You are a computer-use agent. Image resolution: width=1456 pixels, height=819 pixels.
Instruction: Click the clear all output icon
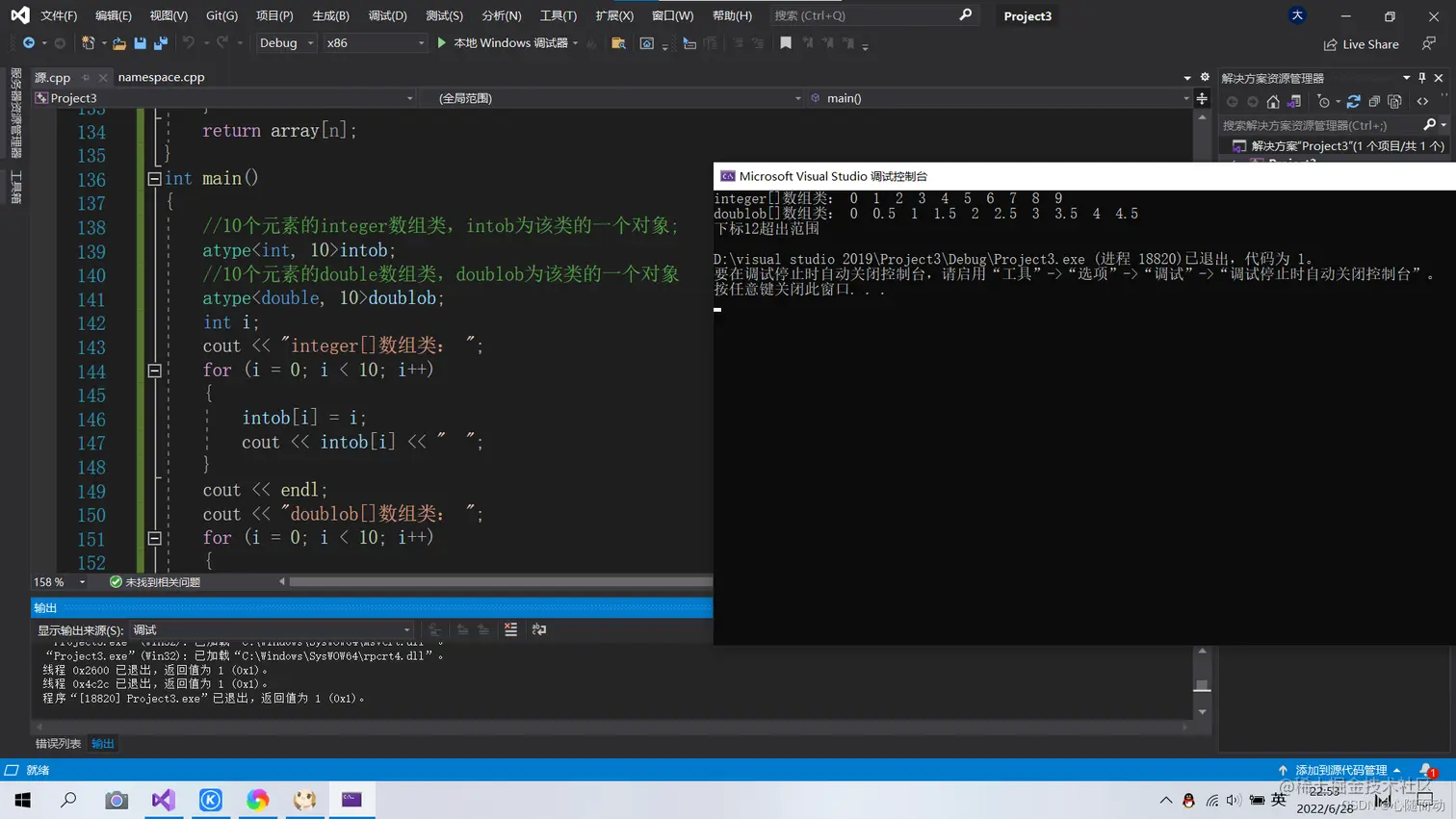coord(510,629)
